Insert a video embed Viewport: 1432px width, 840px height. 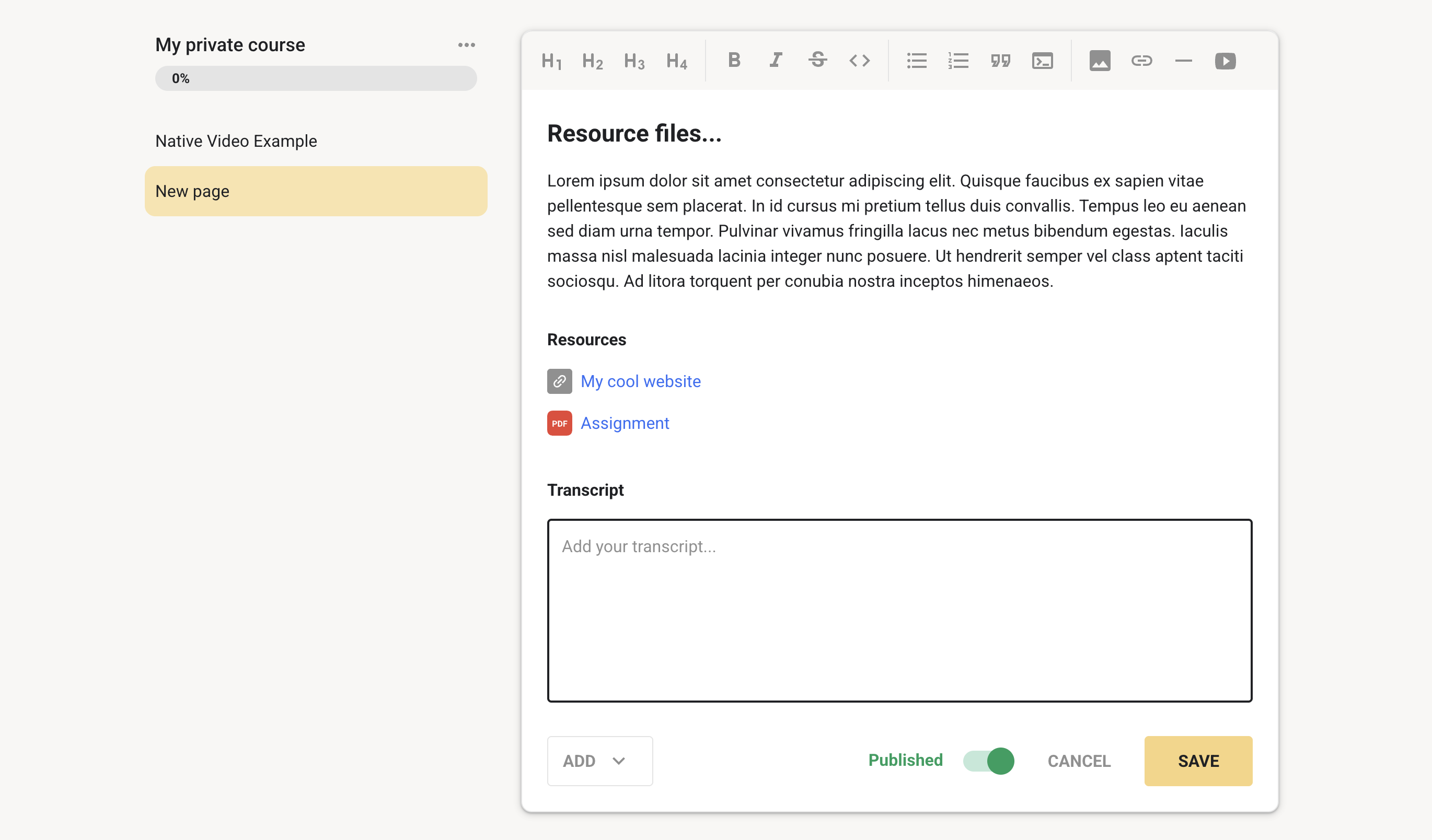point(1225,61)
